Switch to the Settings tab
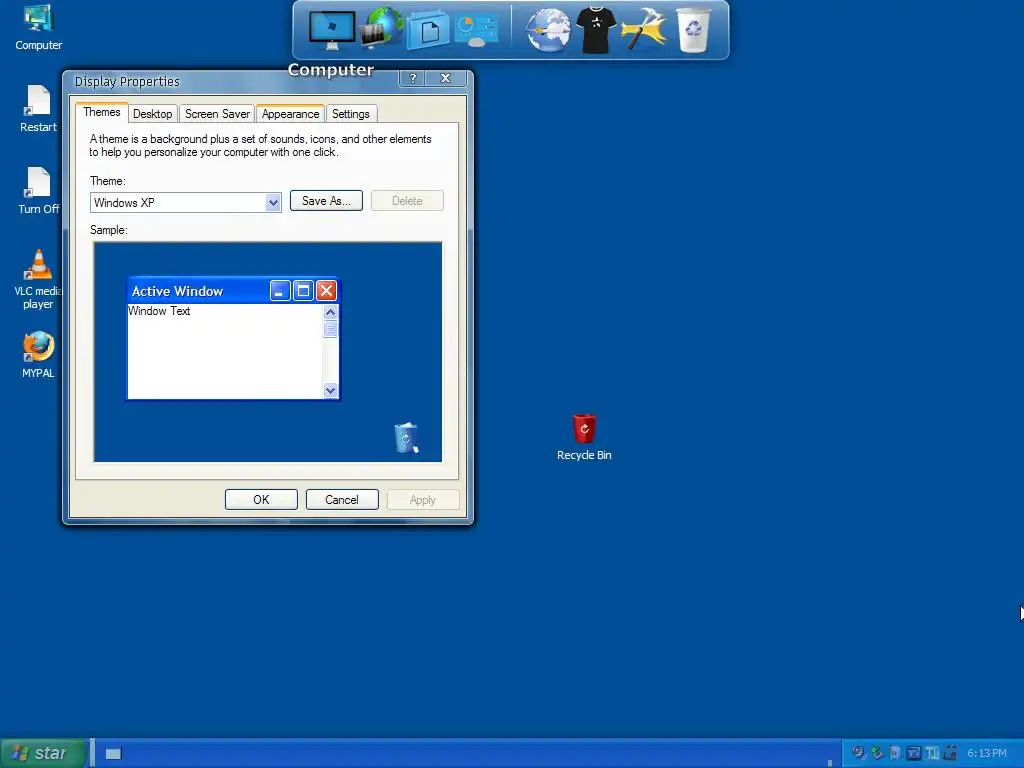 (x=351, y=114)
